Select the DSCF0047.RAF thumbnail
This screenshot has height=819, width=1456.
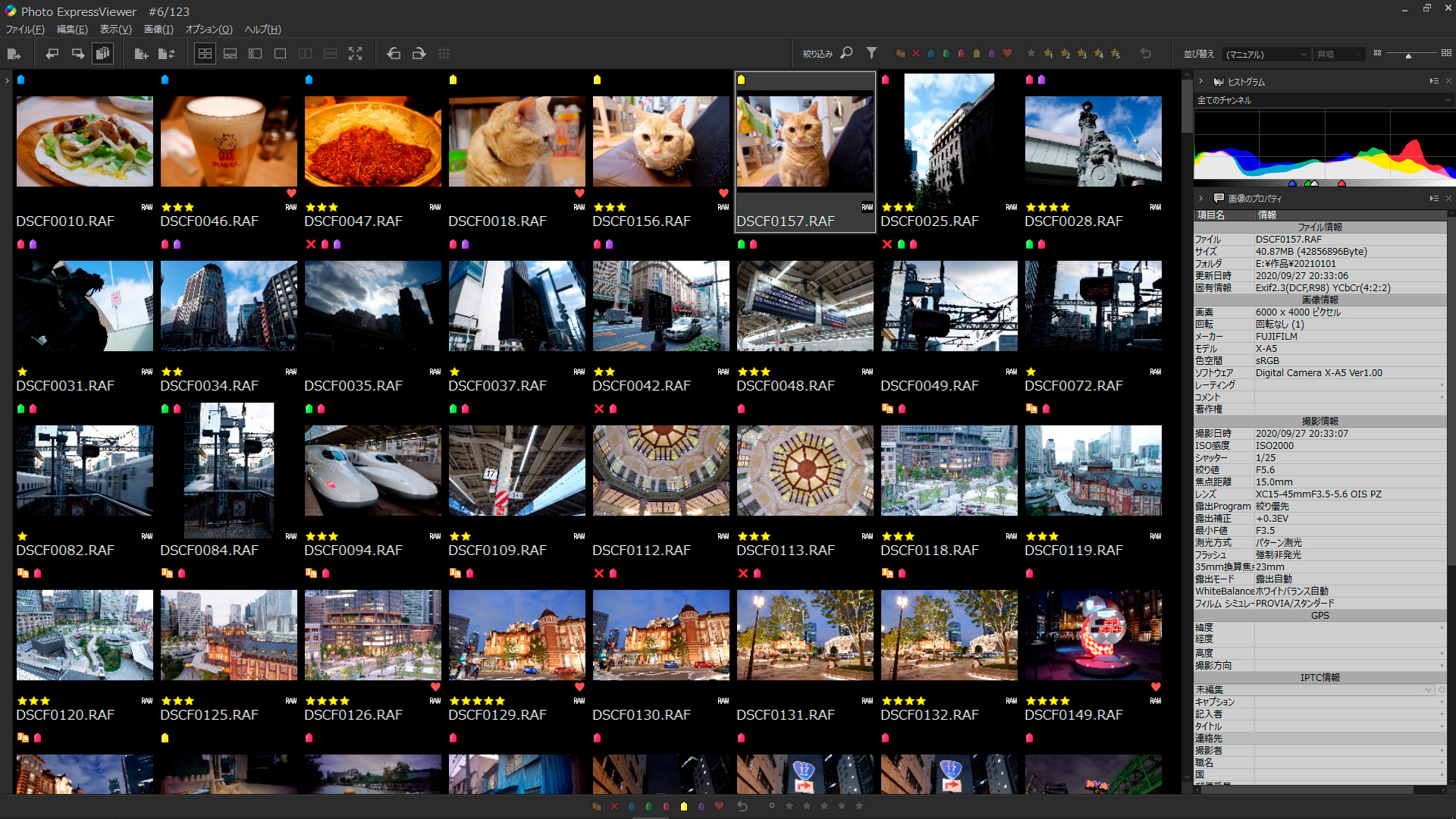(372, 141)
